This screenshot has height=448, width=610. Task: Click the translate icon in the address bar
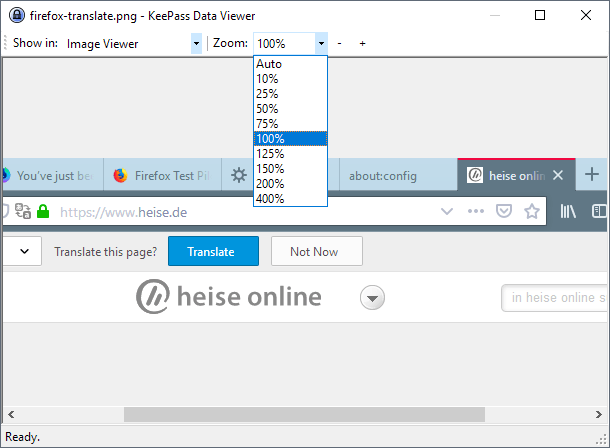[x=23, y=211]
